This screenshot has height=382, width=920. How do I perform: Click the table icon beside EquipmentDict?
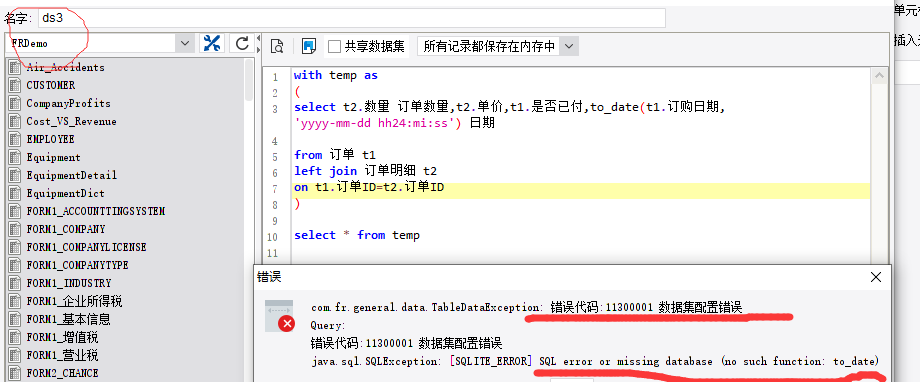pos(15,193)
